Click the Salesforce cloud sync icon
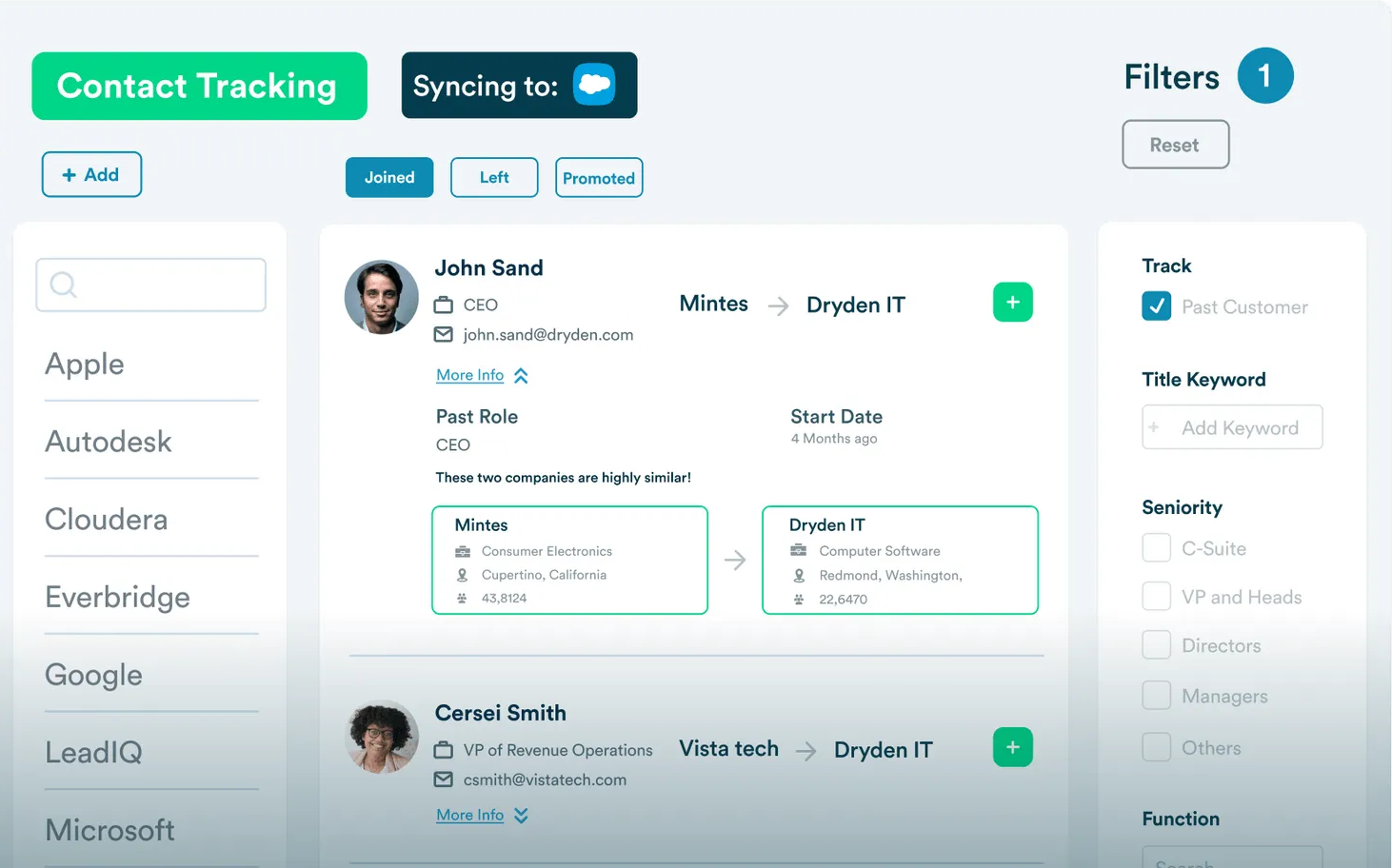This screenshot has height=868, width=1392. 594,85
